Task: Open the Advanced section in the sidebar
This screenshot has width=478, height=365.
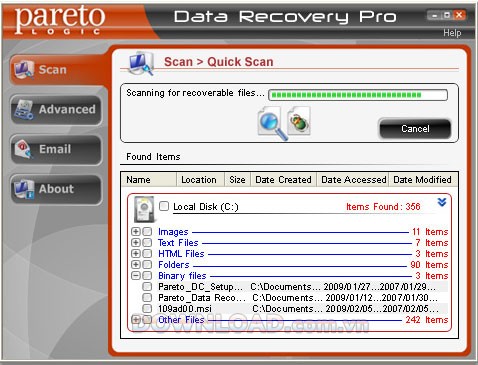Action: (56, 110)
